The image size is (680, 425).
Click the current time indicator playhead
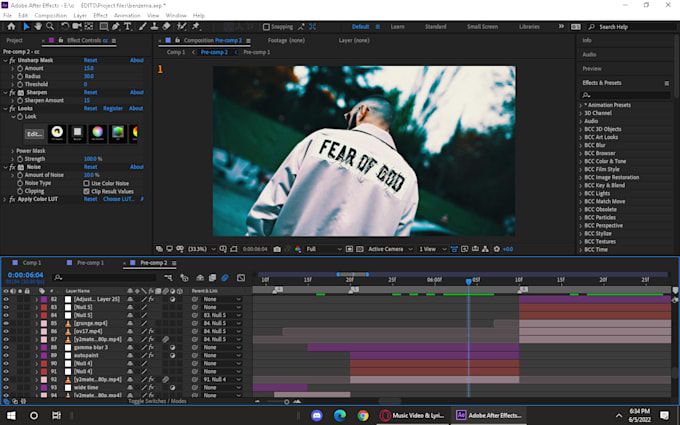tap(468, 281)
